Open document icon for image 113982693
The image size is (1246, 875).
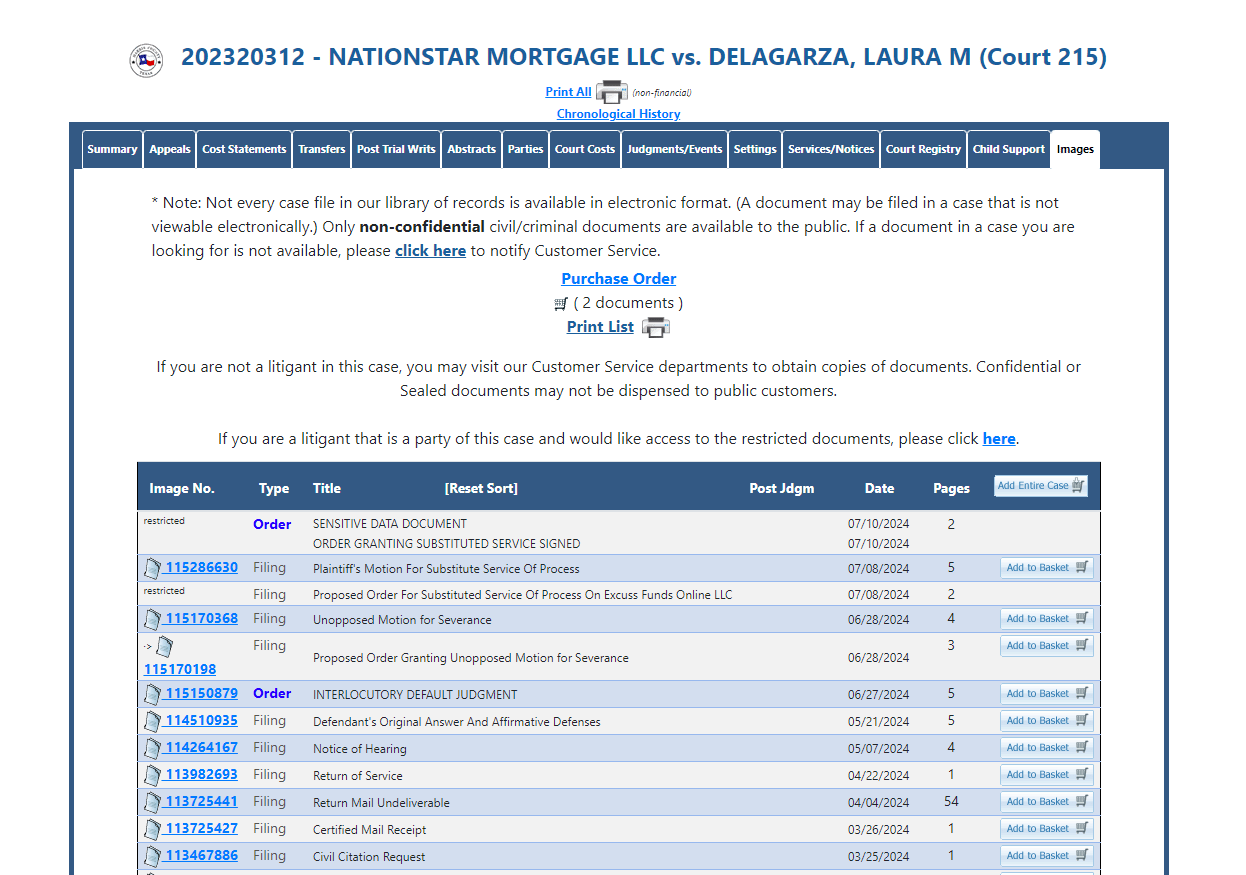(152, 775)
